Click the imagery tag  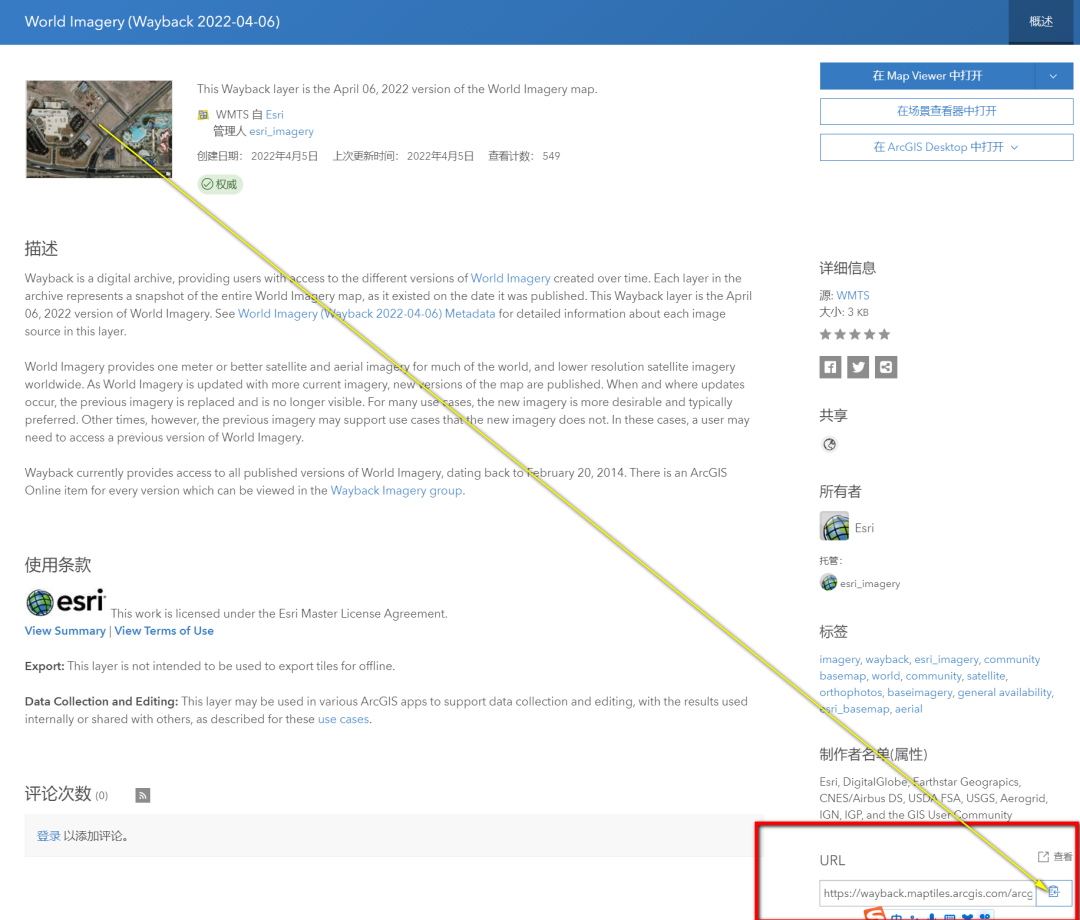click(839, 660)
